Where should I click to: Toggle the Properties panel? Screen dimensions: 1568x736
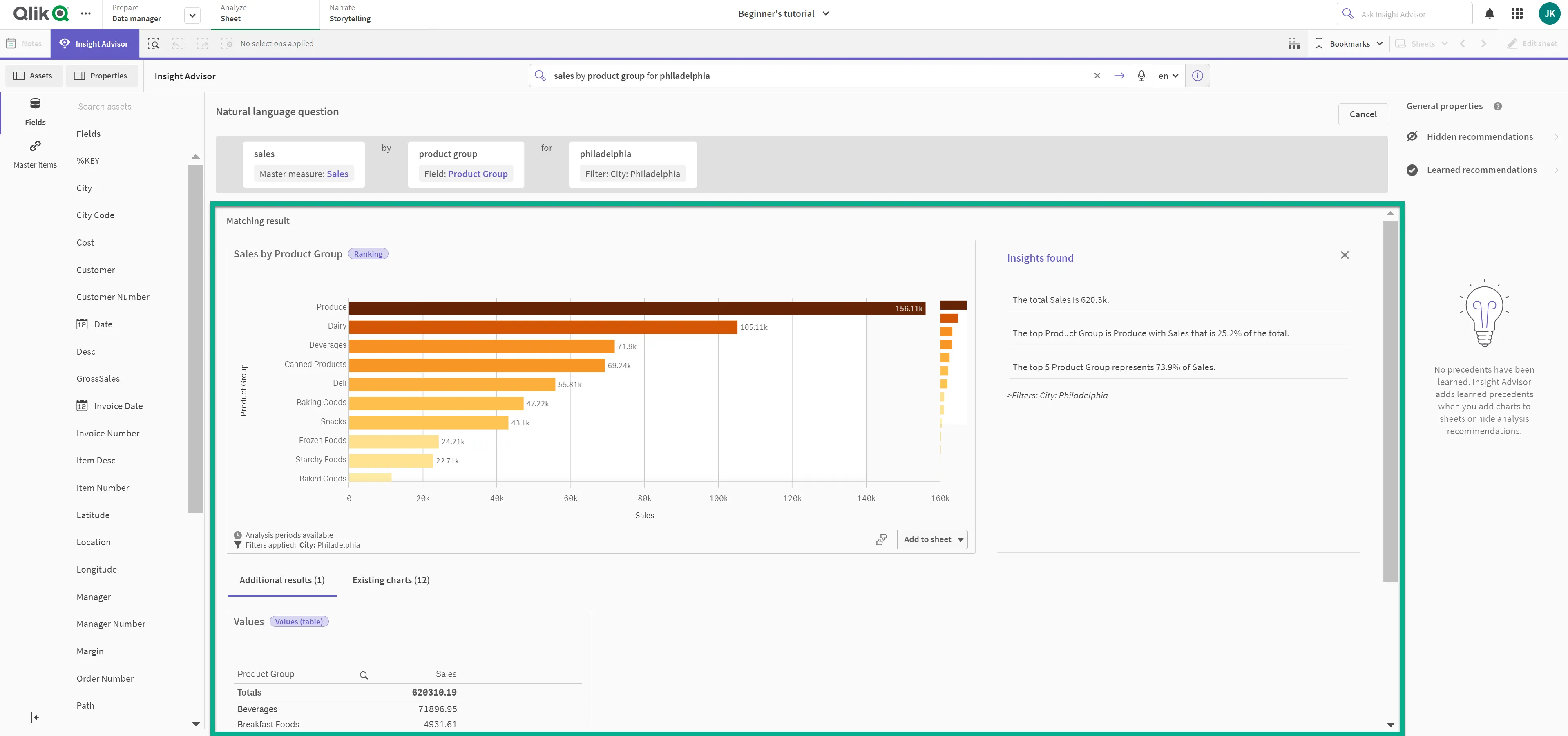(102, 76)
